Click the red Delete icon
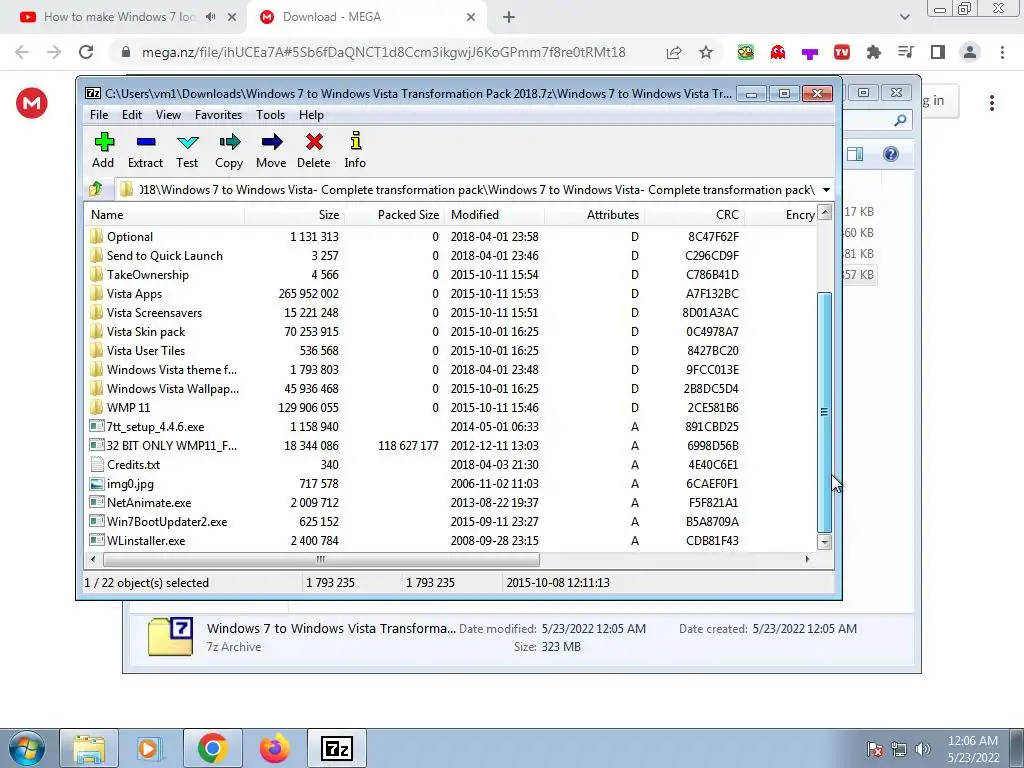1024x768 pixels. coord(314,150)
